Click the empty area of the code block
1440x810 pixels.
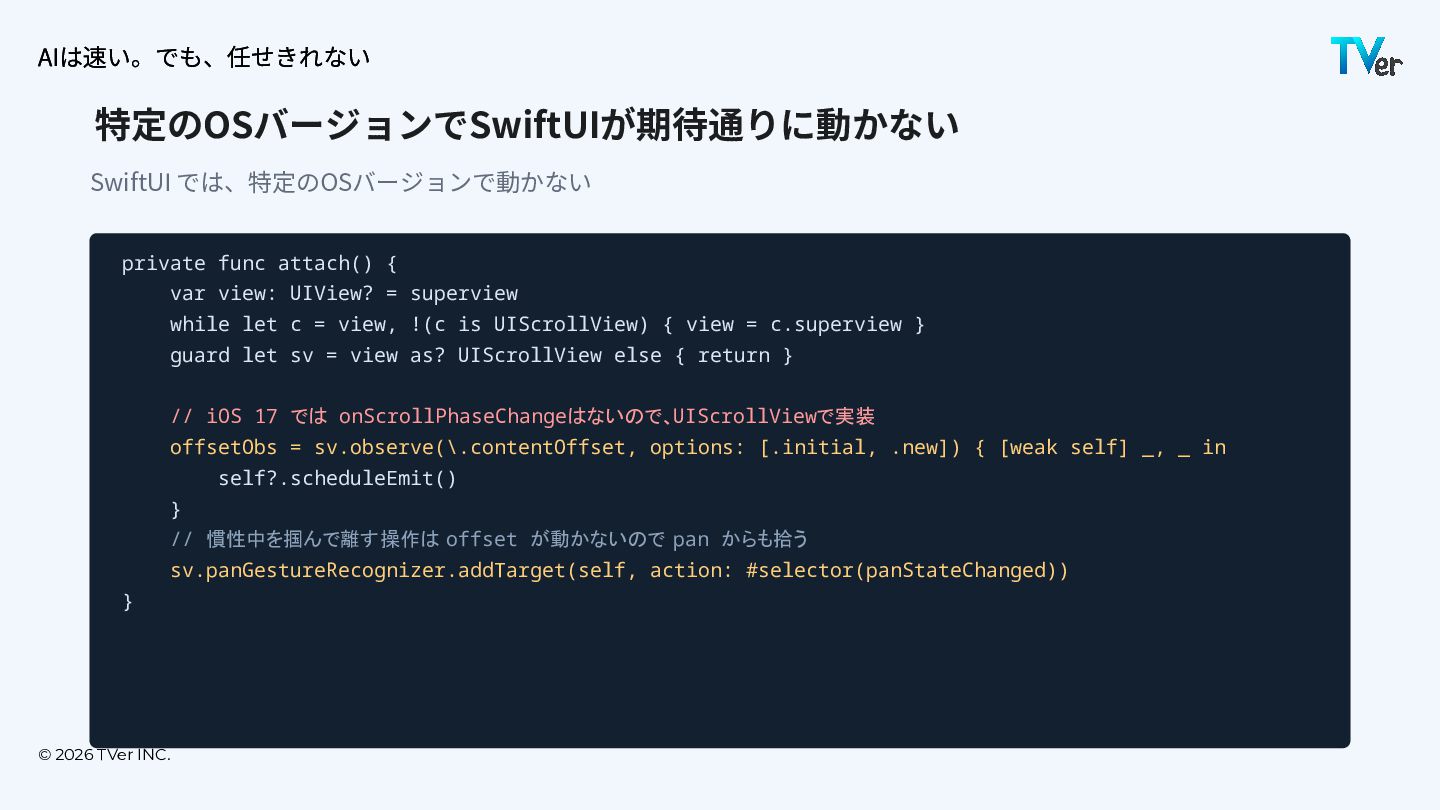click(720, 680)
